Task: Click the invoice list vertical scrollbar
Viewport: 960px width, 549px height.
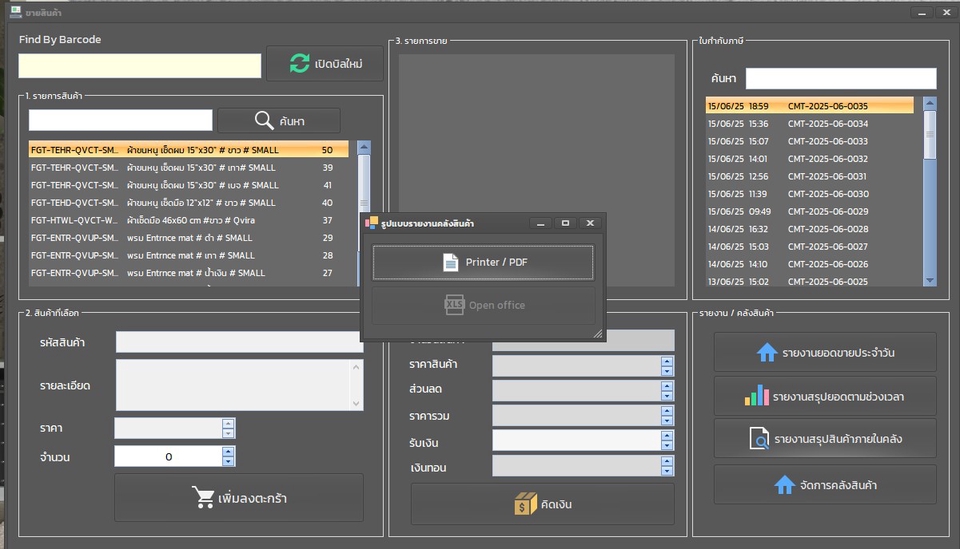Action: [929, 190]
